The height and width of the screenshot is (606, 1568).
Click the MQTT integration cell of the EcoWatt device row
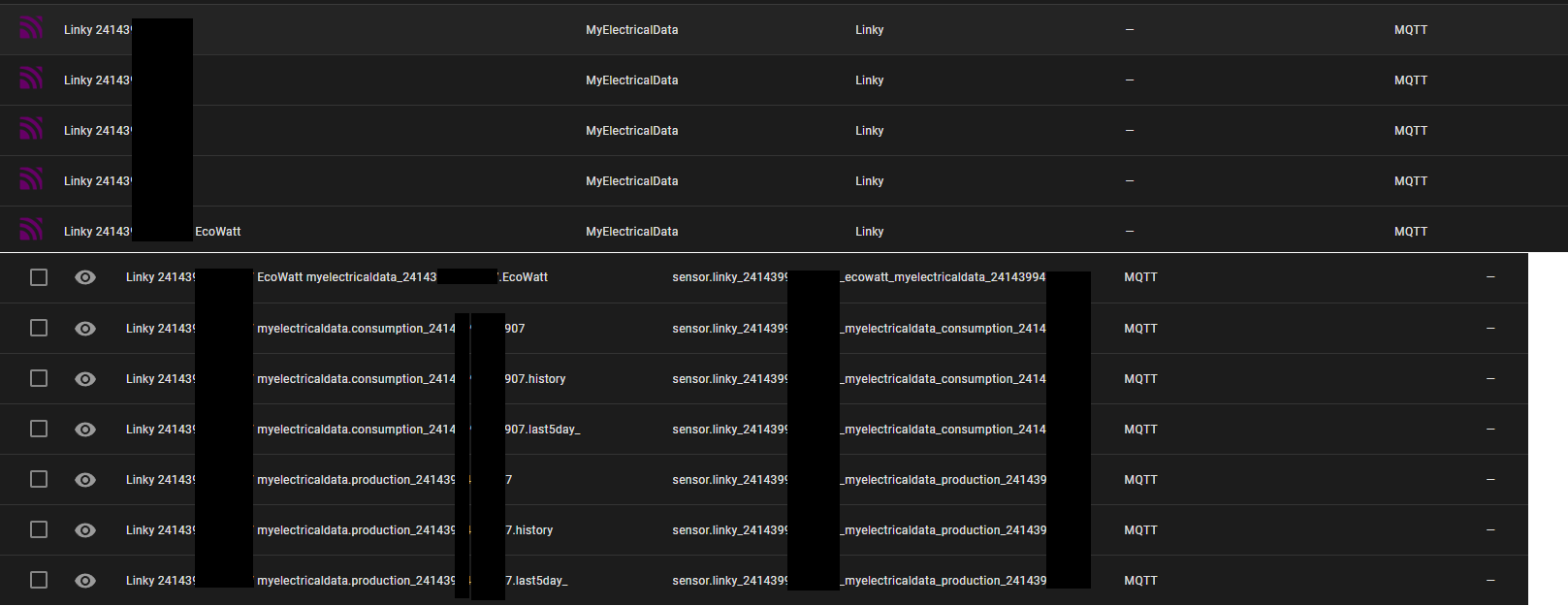1410,232
